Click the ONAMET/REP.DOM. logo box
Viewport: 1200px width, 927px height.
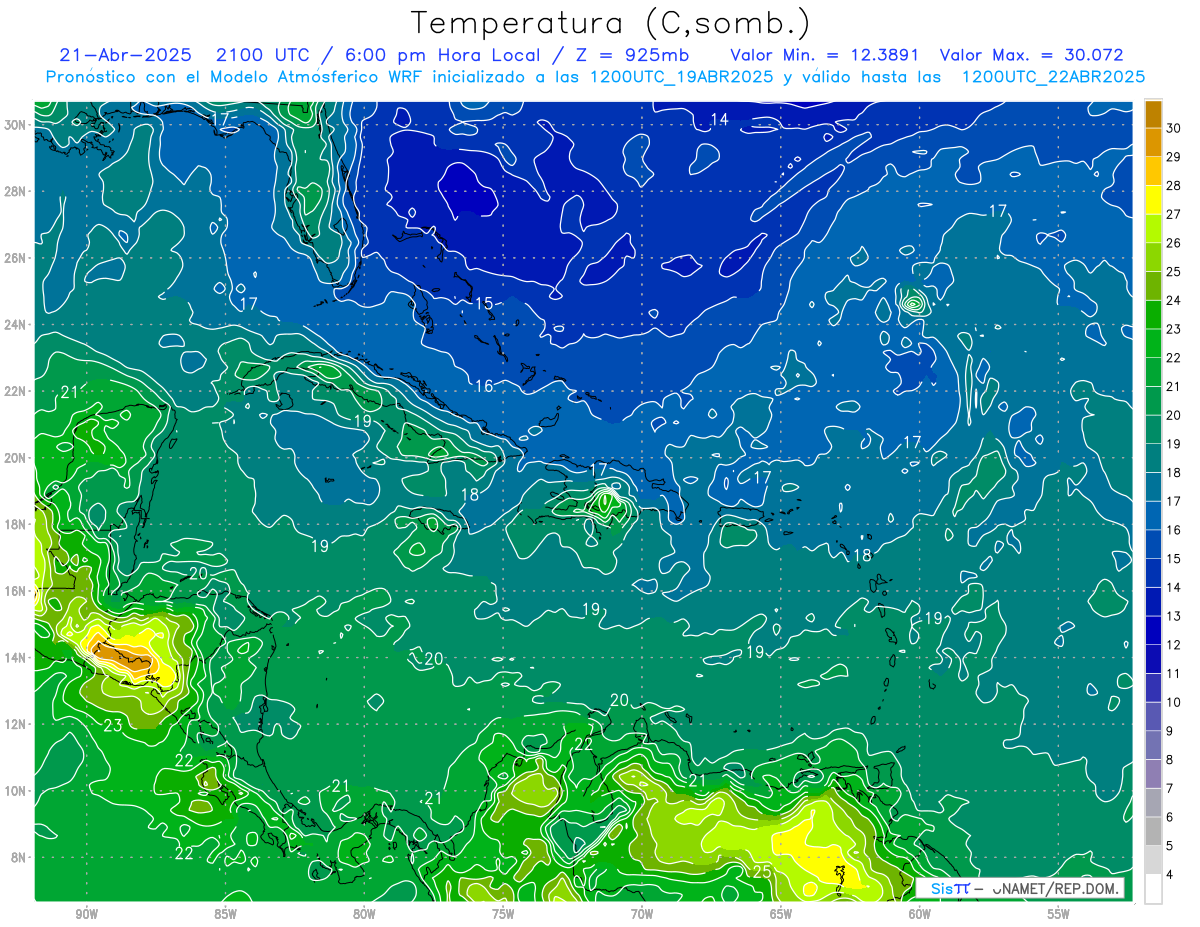pos(1020,888)
